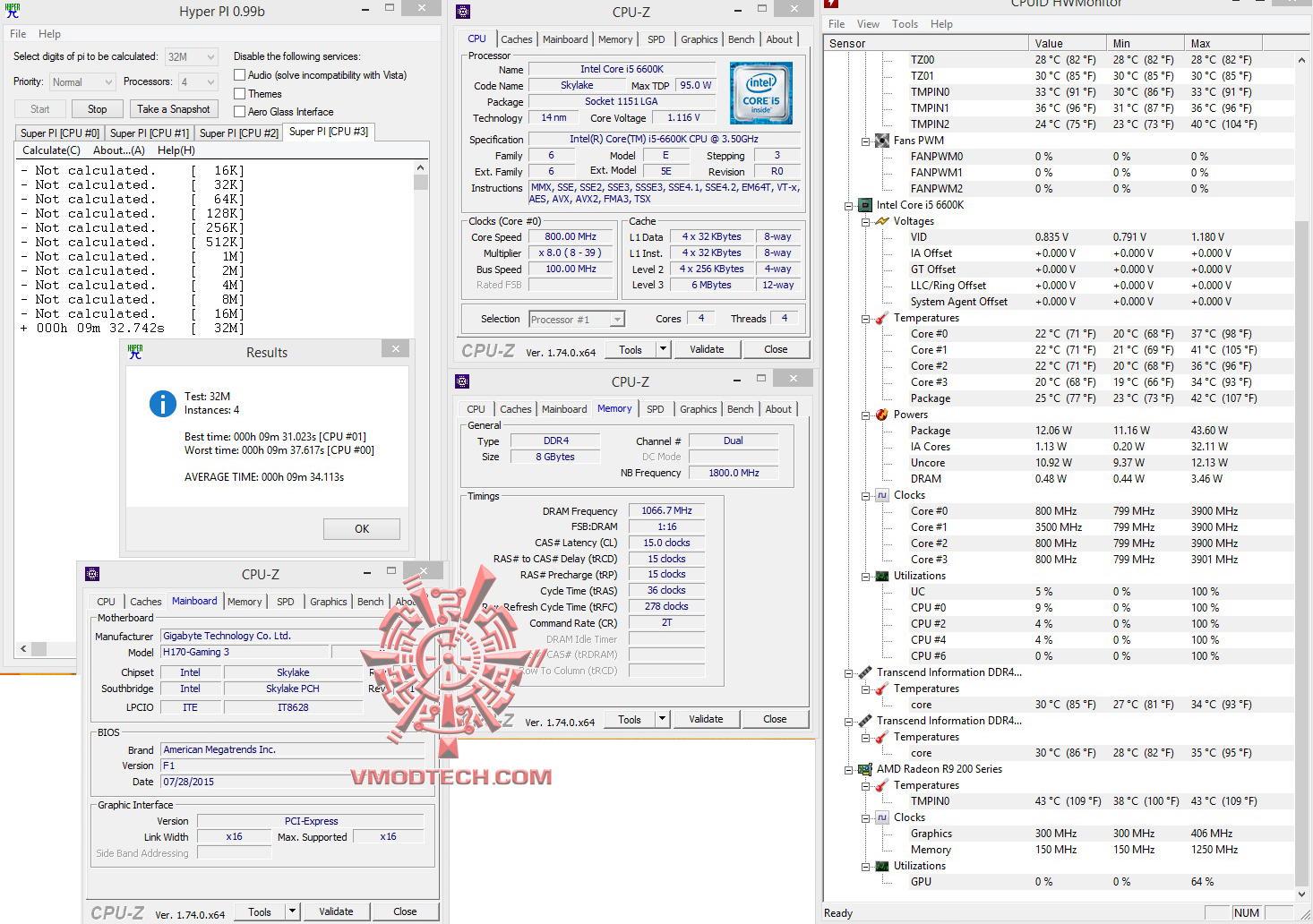Viewport: 1313px width, 924px height.
Task: Open the Tools dropdown arrow in CPU-Z CPU window
Action: 663,349
